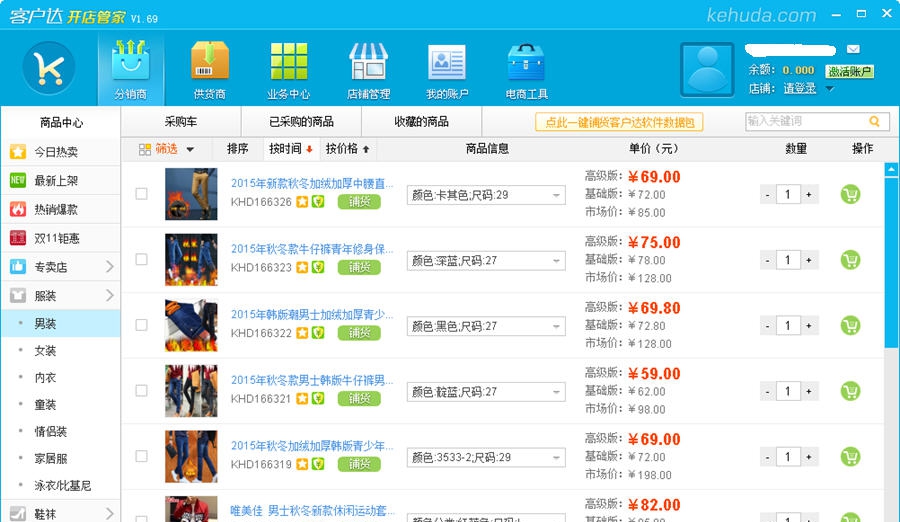Switch to the 采购车 tab
The height and width of the screenshot is (522, 900).
pyautogui.click(x=181, y=122)
